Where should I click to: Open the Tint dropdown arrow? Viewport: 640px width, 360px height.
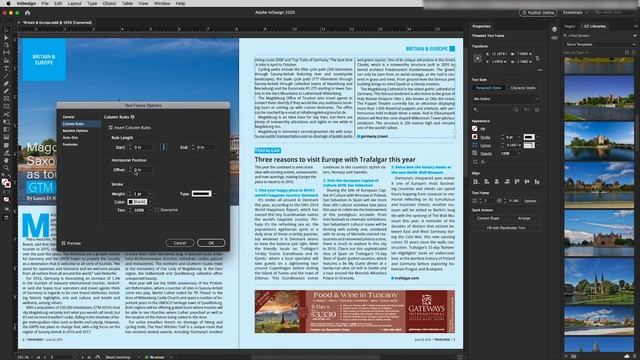click(x=150, y=210)
